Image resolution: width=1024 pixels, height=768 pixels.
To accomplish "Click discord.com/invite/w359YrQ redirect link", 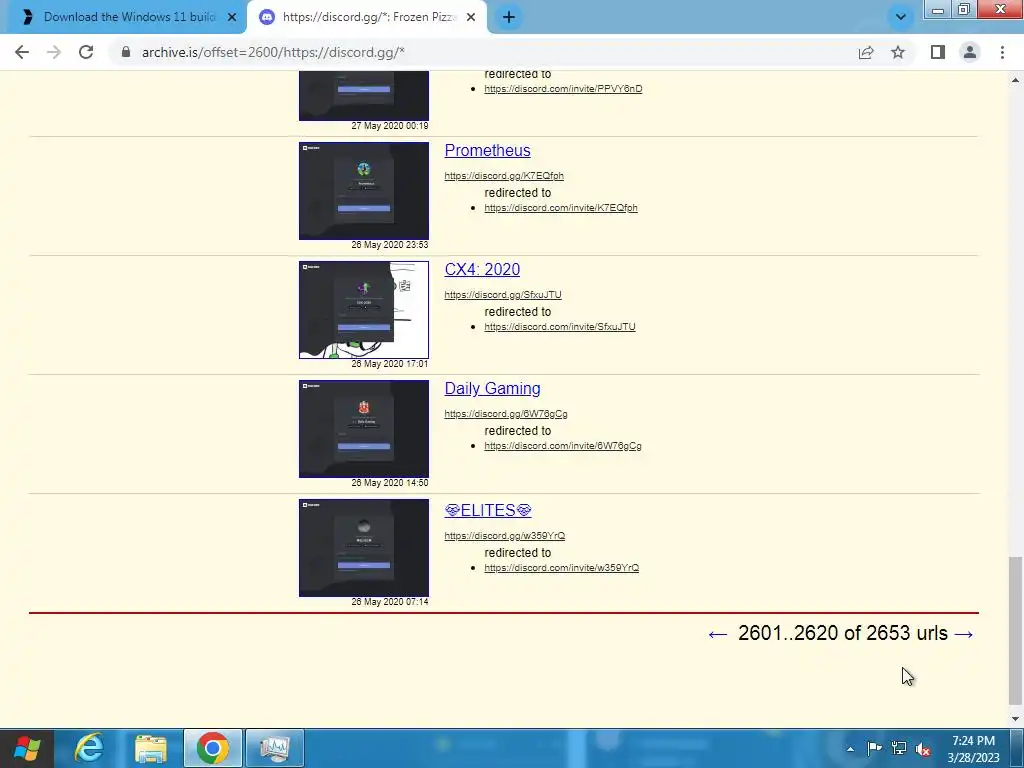I will tap(562, 568).
